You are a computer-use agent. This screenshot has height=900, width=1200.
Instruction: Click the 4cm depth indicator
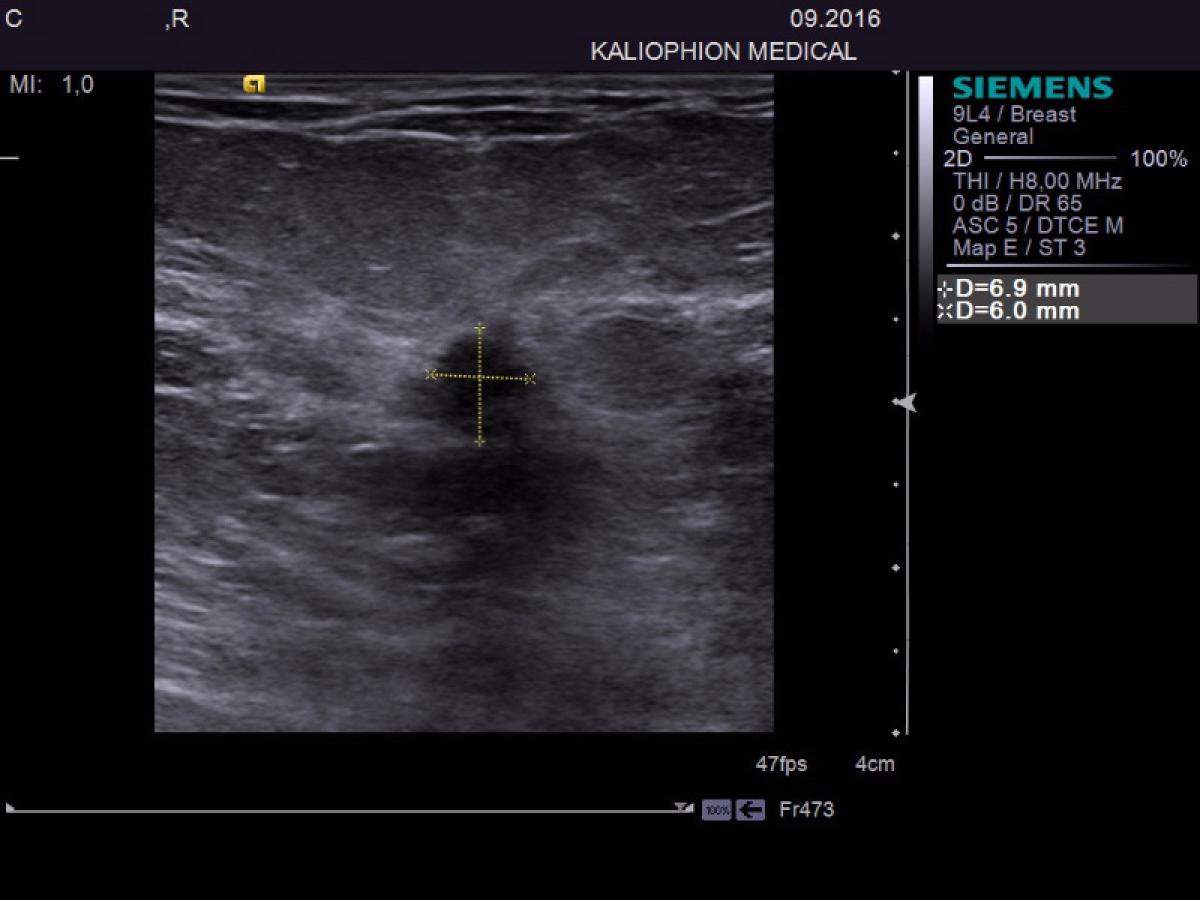tap(874, 765)
